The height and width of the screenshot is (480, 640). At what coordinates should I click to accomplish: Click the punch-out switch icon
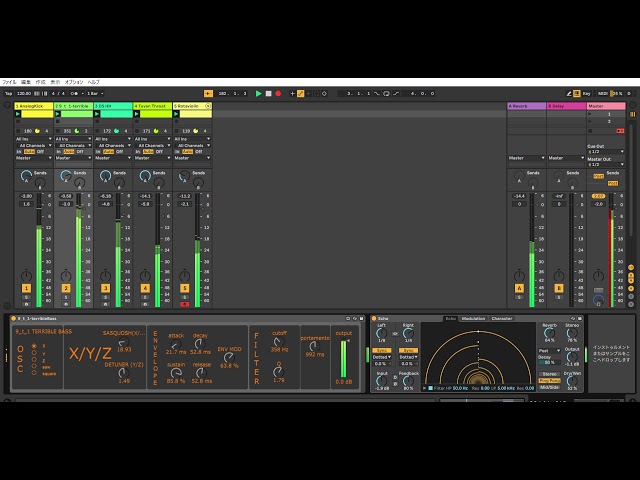tap(396, 93)
